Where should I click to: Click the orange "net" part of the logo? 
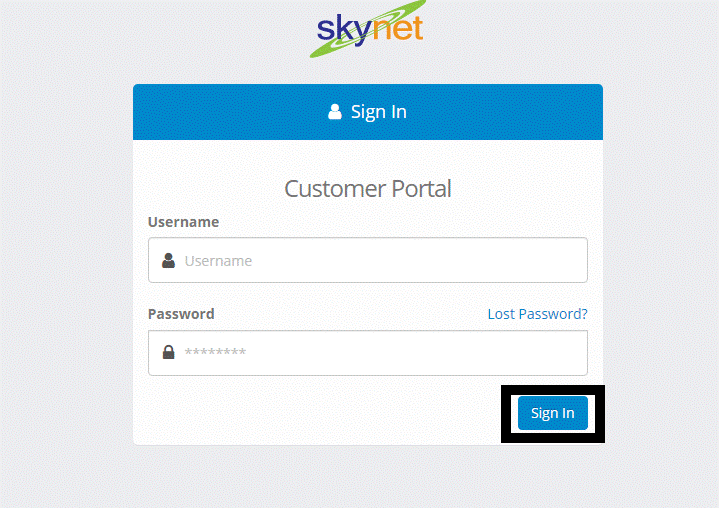[397, 28]
